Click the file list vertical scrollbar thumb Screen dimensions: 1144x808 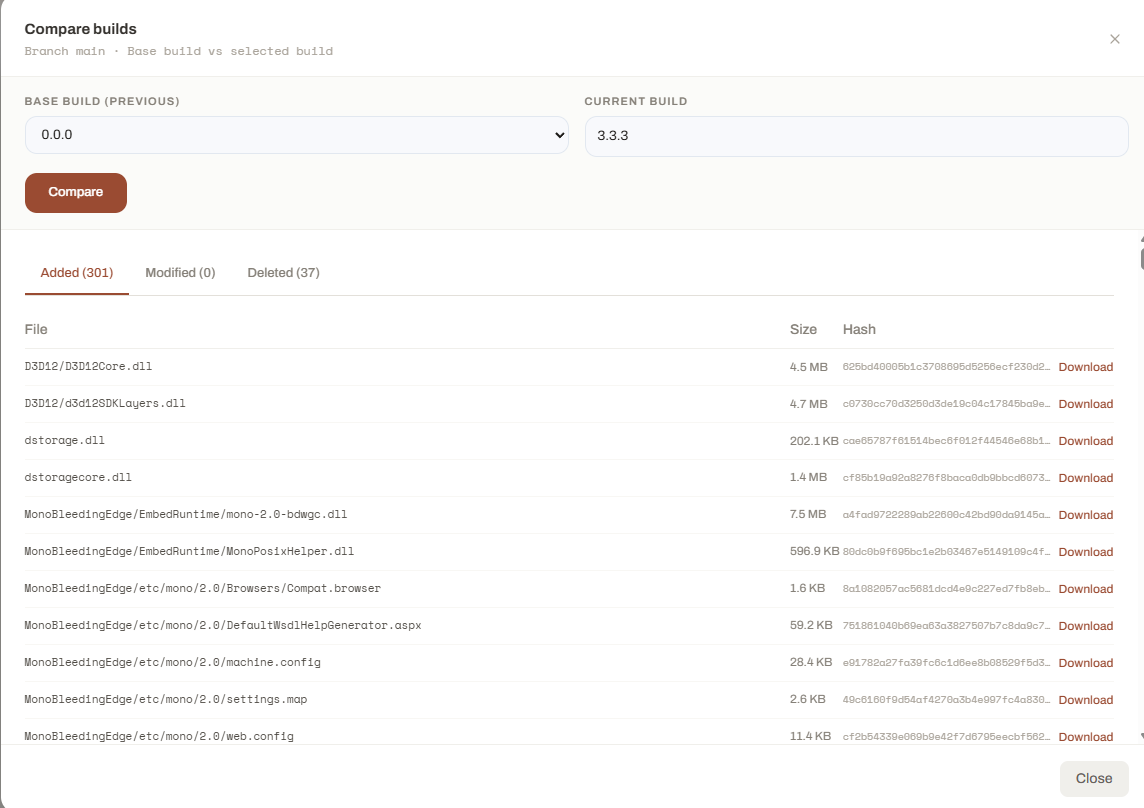coord(1141,259)
